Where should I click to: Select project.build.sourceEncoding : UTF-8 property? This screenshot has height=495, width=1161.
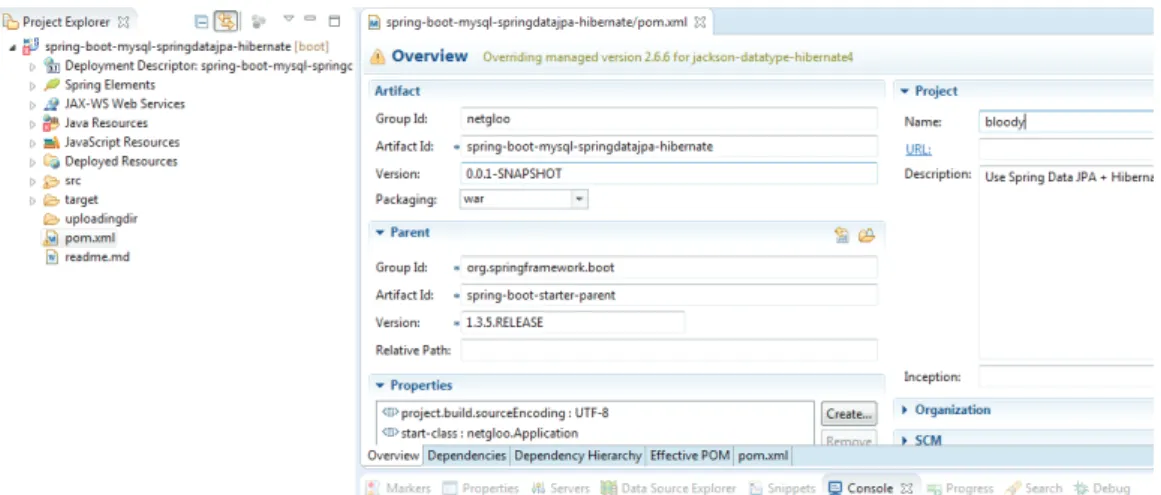pos(495,413)
